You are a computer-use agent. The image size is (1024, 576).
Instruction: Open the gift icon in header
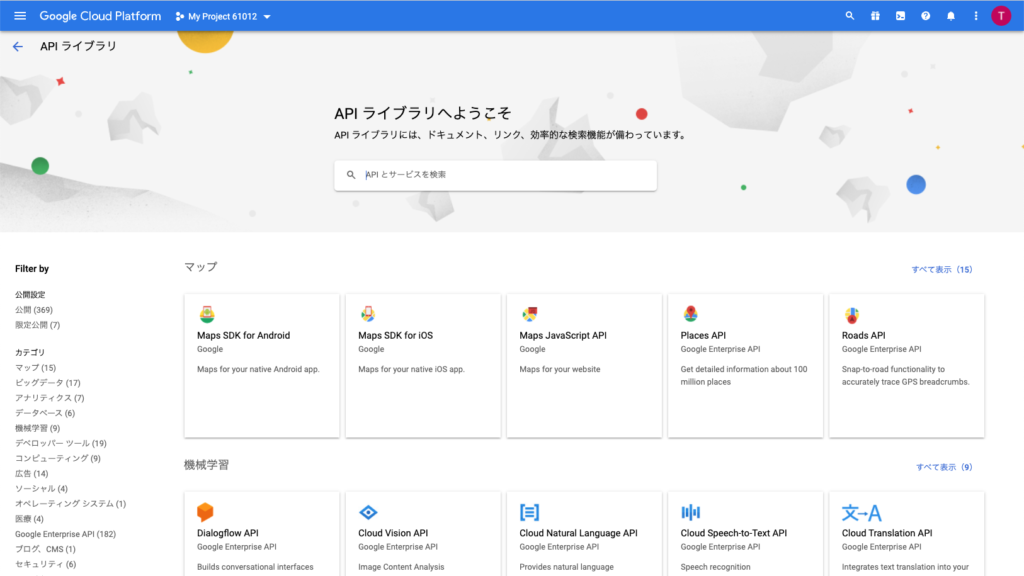point(875,16)
